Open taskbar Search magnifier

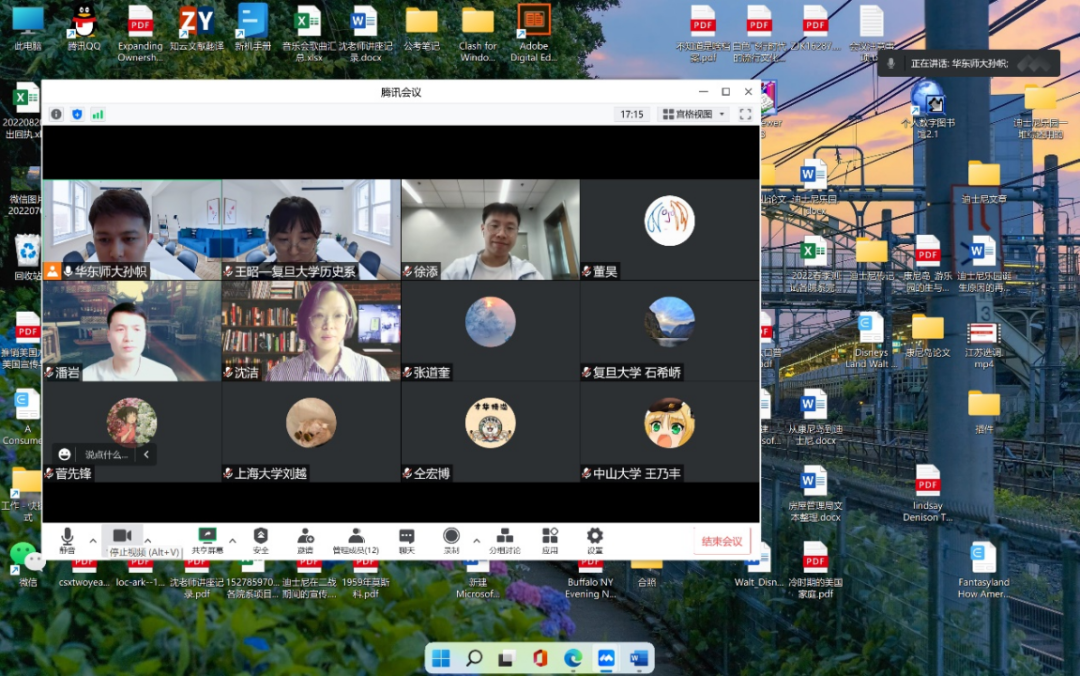pyautogui.click(x=474, y=659)
